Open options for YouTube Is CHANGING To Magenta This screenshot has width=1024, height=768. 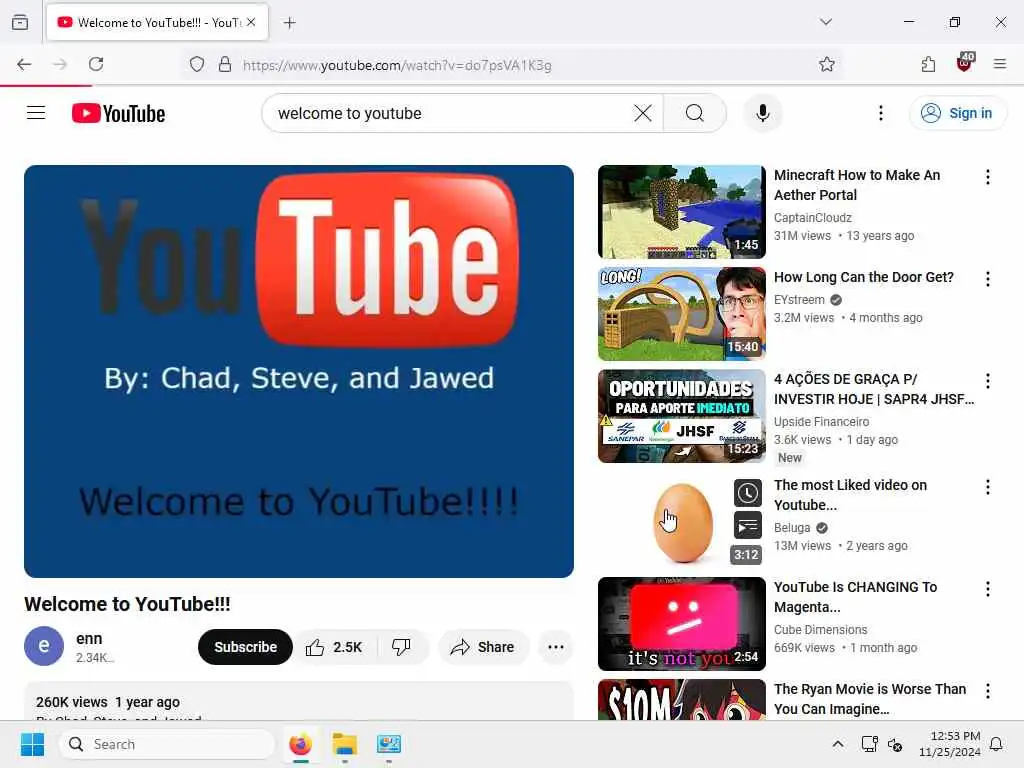pyautogui.click(x=987, y=589)
